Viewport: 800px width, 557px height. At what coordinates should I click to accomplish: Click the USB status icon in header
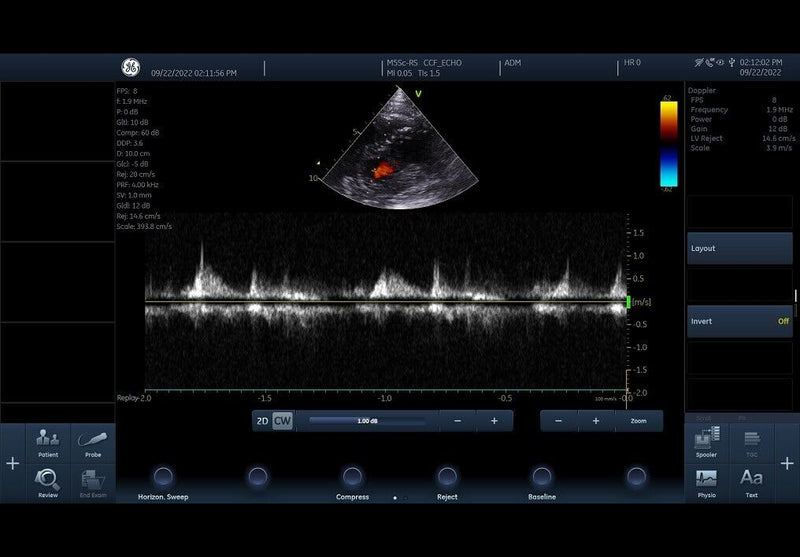pyautogui.click(x=732, y=63)
